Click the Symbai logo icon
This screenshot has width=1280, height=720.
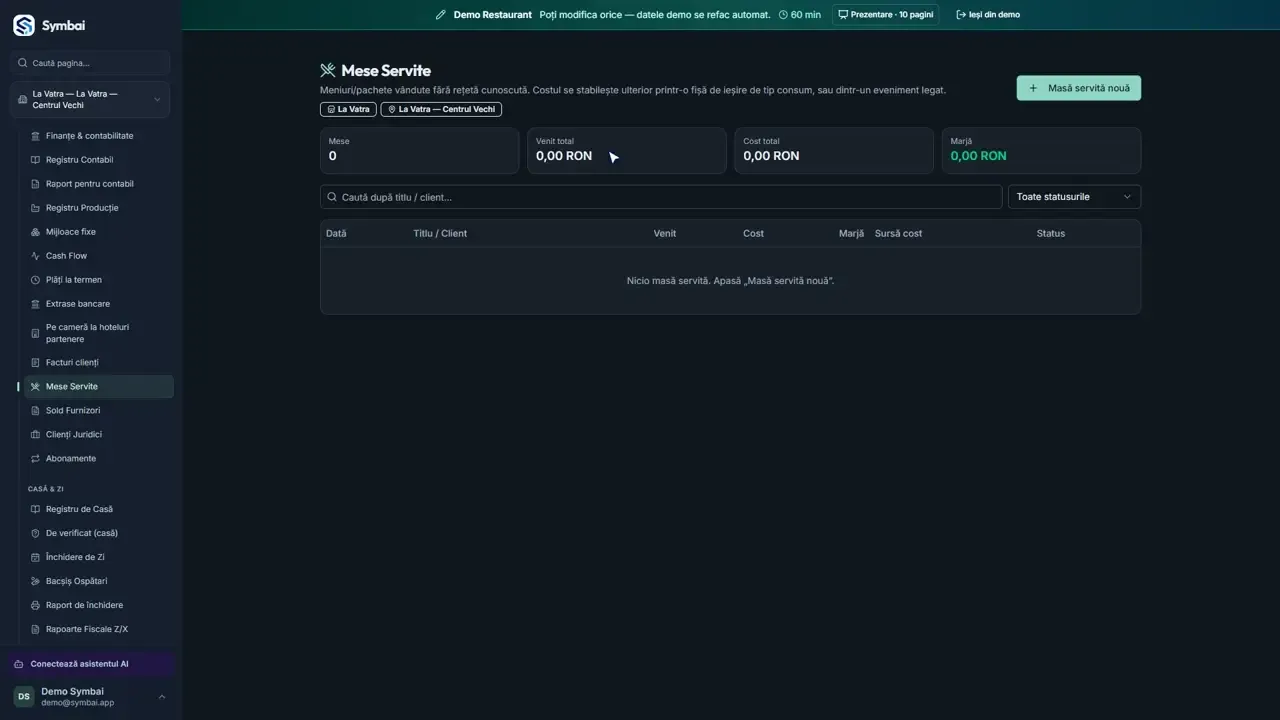(x=23, y=26)
